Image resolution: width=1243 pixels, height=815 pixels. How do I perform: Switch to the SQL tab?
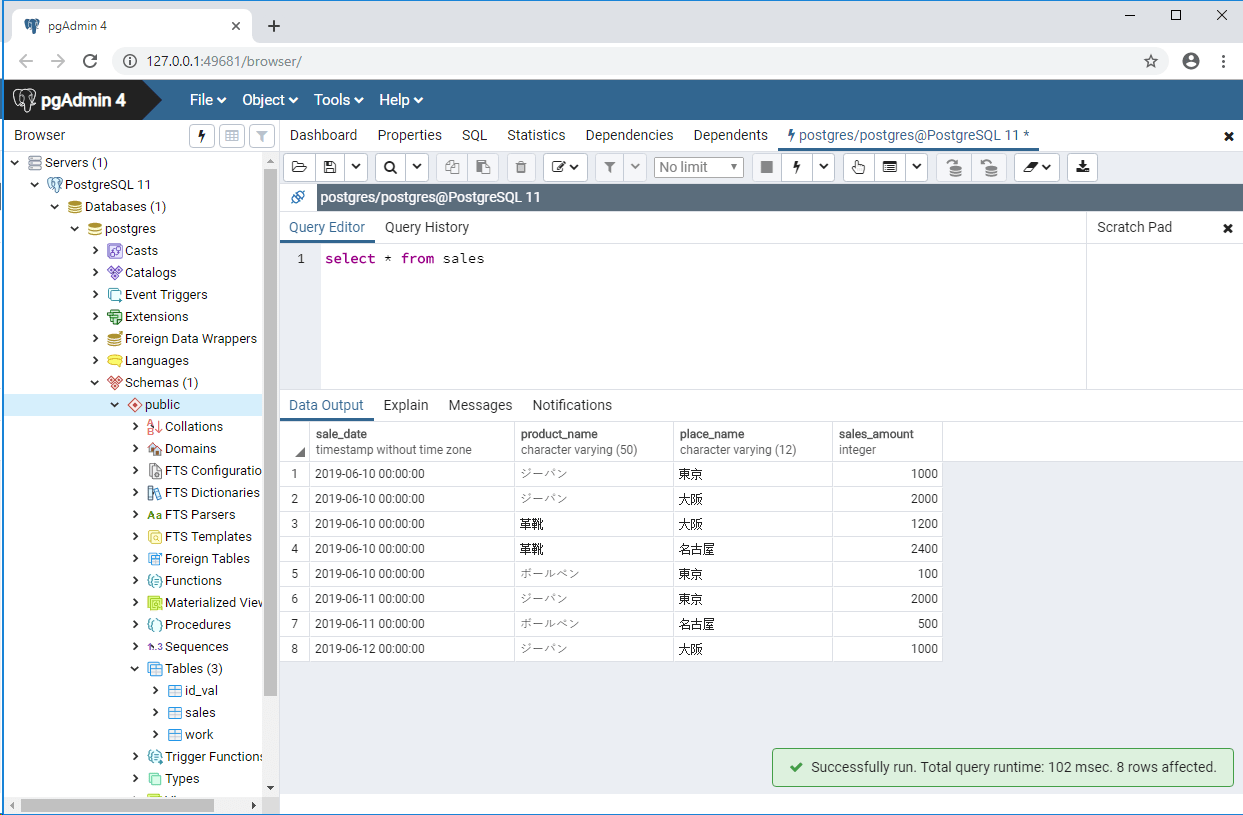tap(474, 135)
